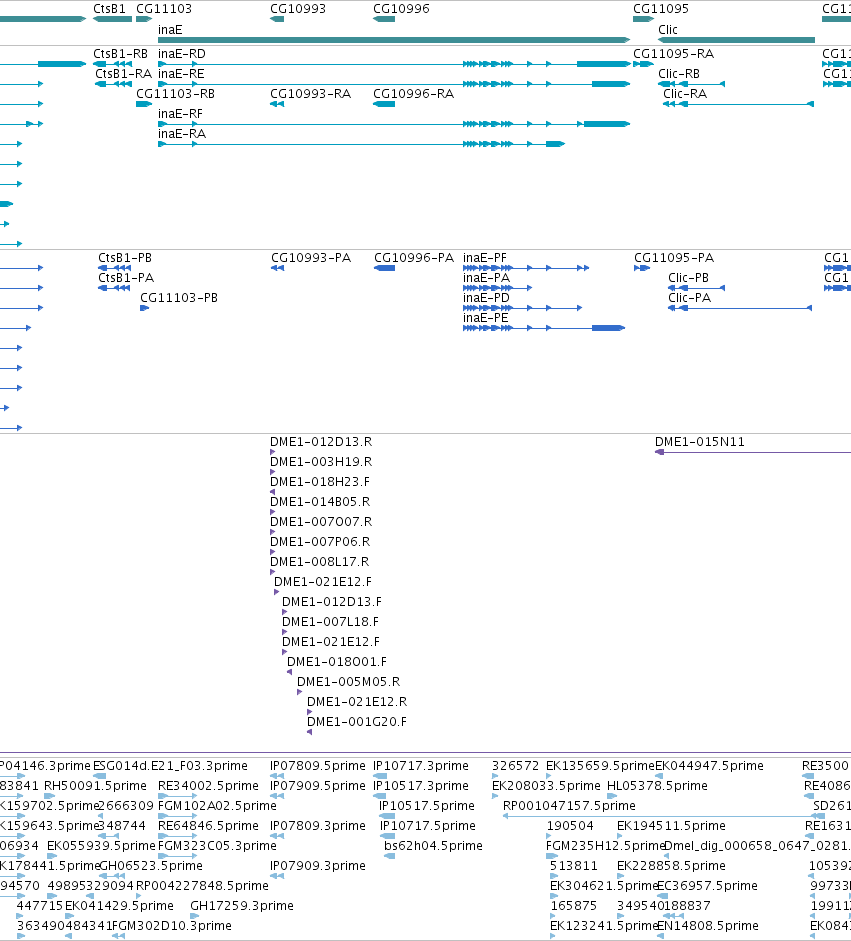Viewport: 851px width, 941px height.
Task: Select the Clic gene bar
Action: [736, 40]
